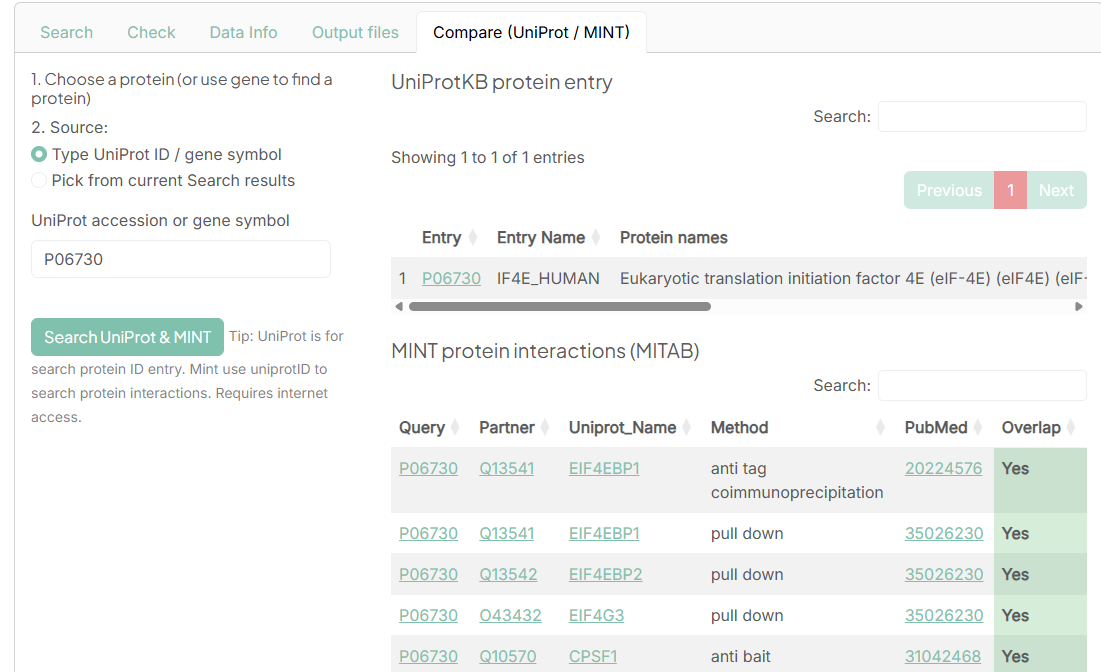
Task: Open the P06730 UniProt entry link
Action: coord(451,278)
